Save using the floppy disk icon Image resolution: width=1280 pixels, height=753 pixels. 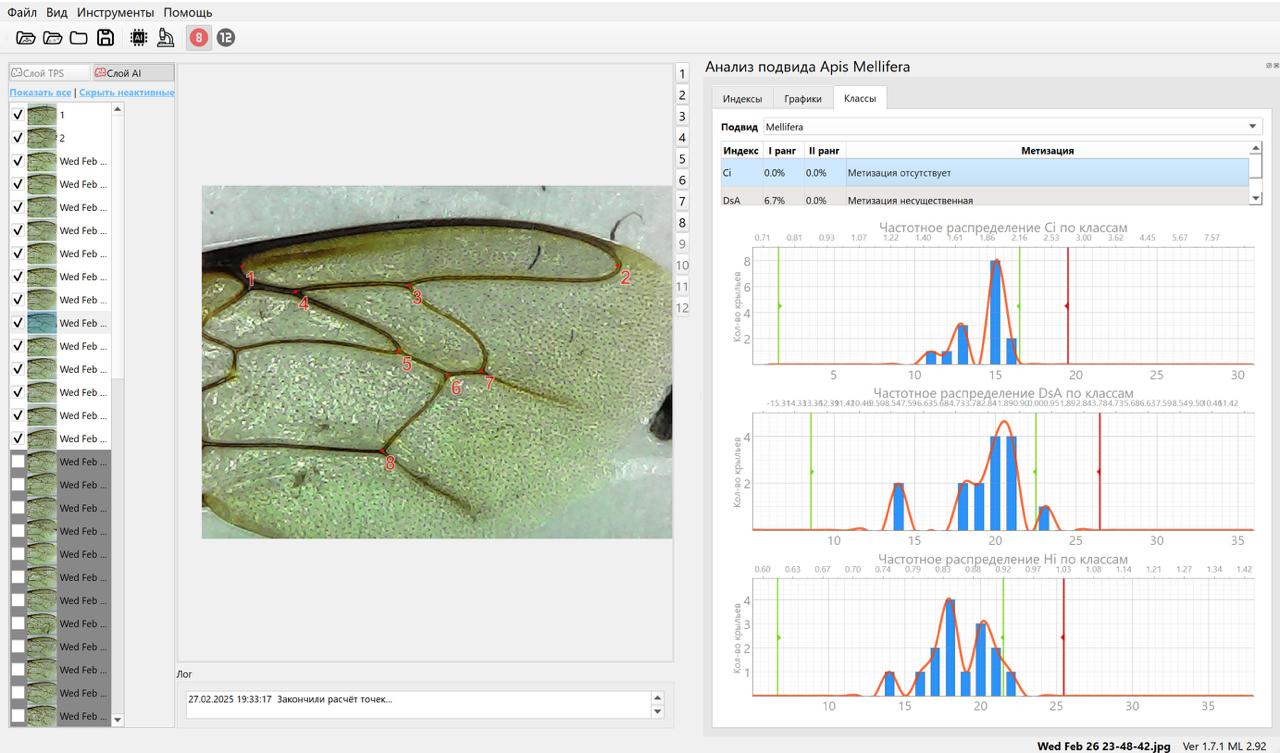coord(105,38)
